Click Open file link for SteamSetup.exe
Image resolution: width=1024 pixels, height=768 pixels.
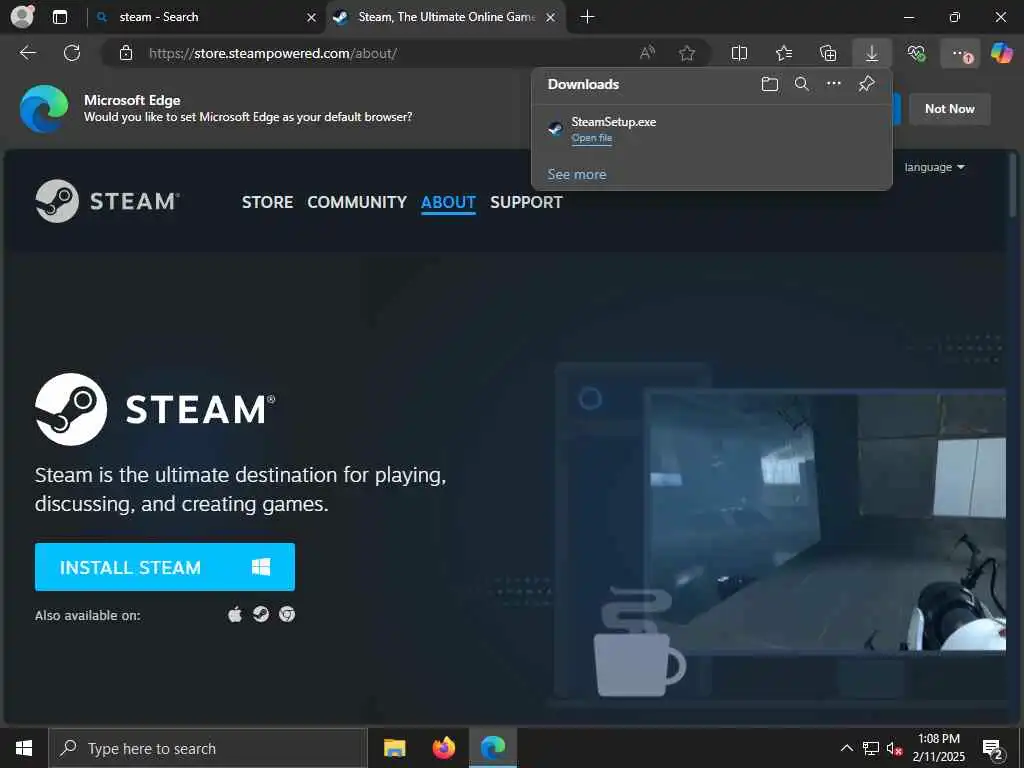pos(592,138)
